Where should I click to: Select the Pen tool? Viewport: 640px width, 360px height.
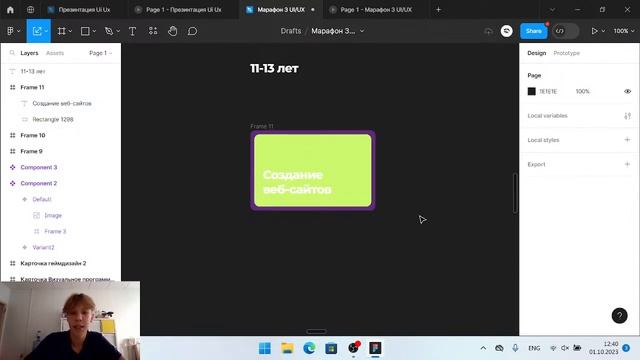coord(109,31)
